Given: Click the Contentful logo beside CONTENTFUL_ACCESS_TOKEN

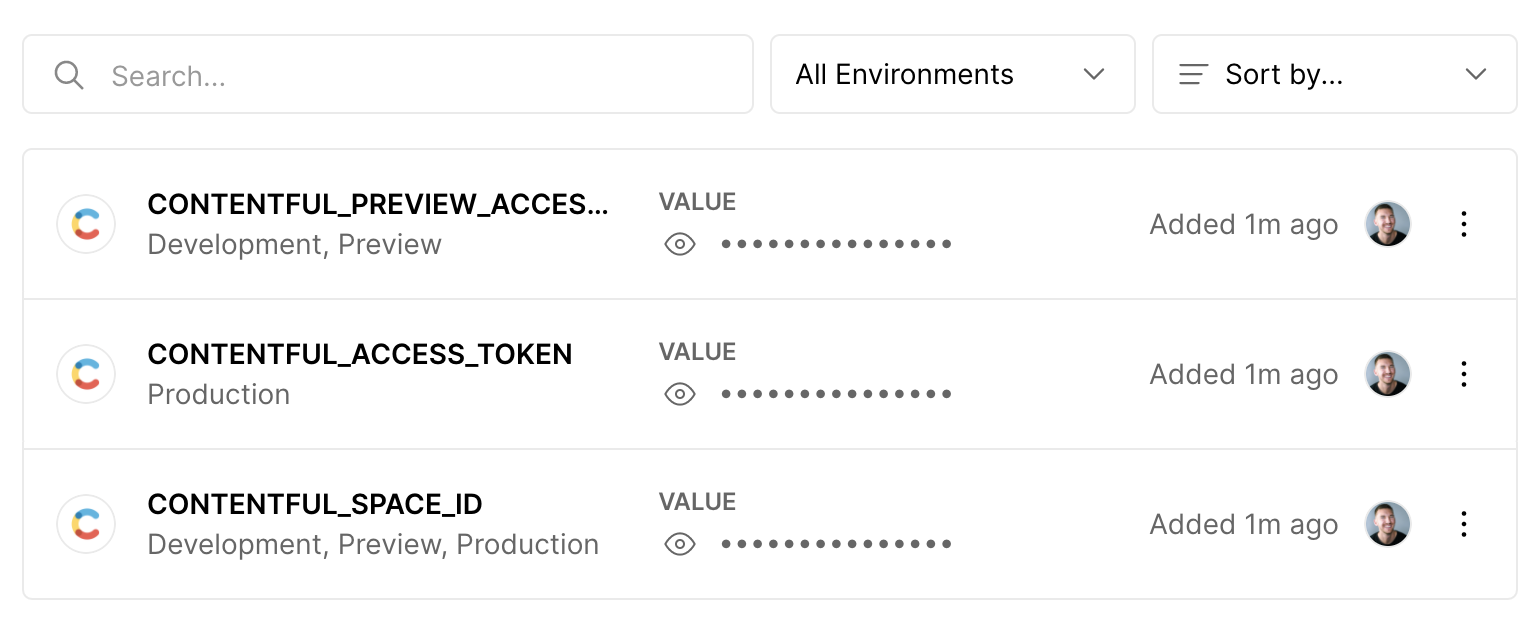Looking at the screenshot, I should (86, 374).
